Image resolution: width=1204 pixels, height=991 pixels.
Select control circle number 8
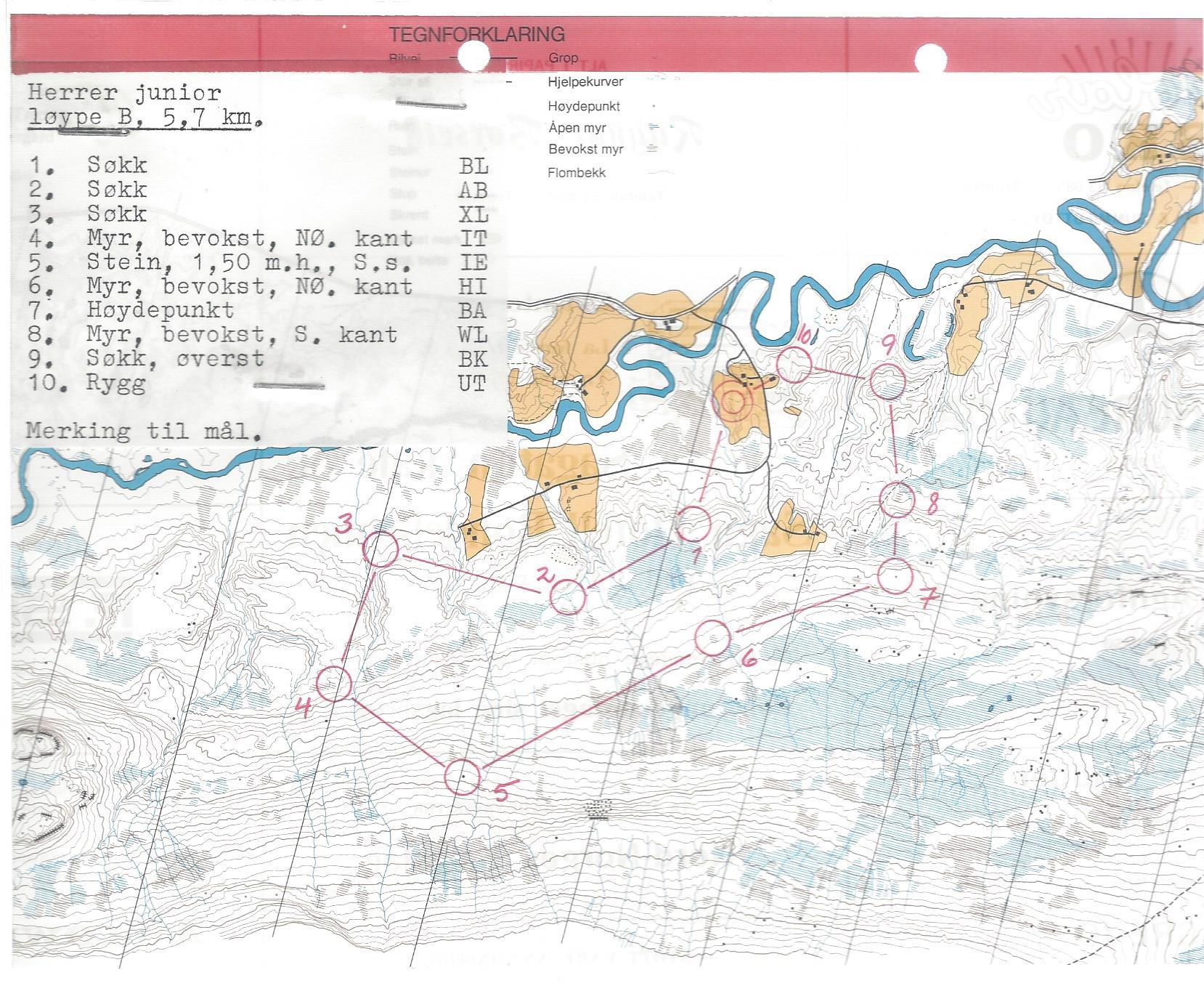[x=897, y=500]
